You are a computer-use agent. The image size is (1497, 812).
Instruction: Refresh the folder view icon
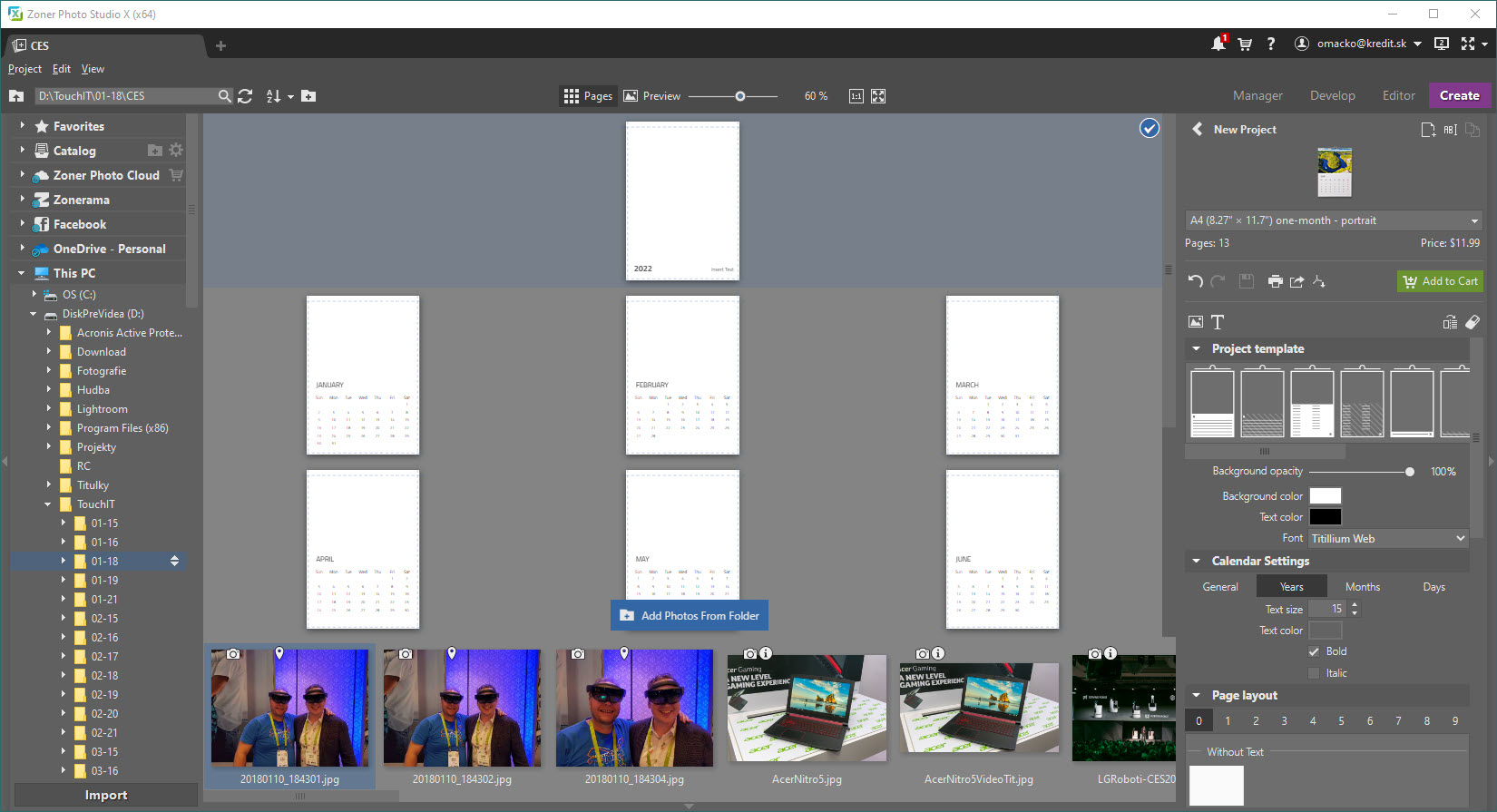tap(245, 96)
